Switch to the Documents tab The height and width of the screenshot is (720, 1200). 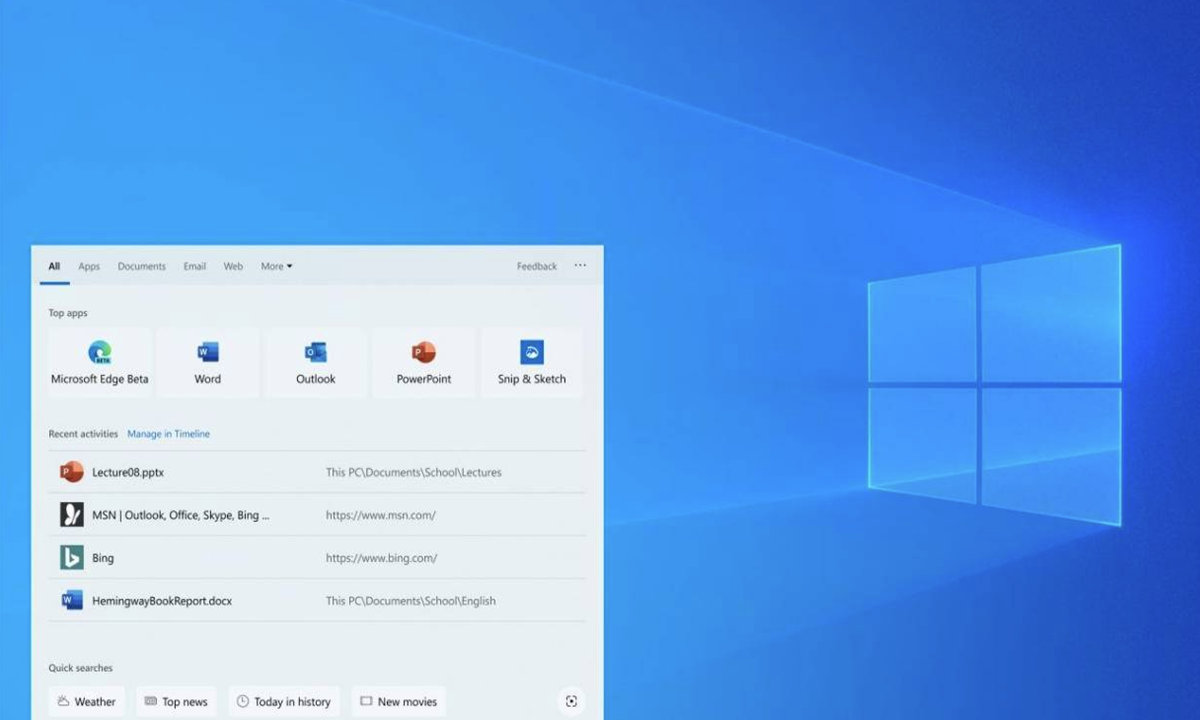141,266
